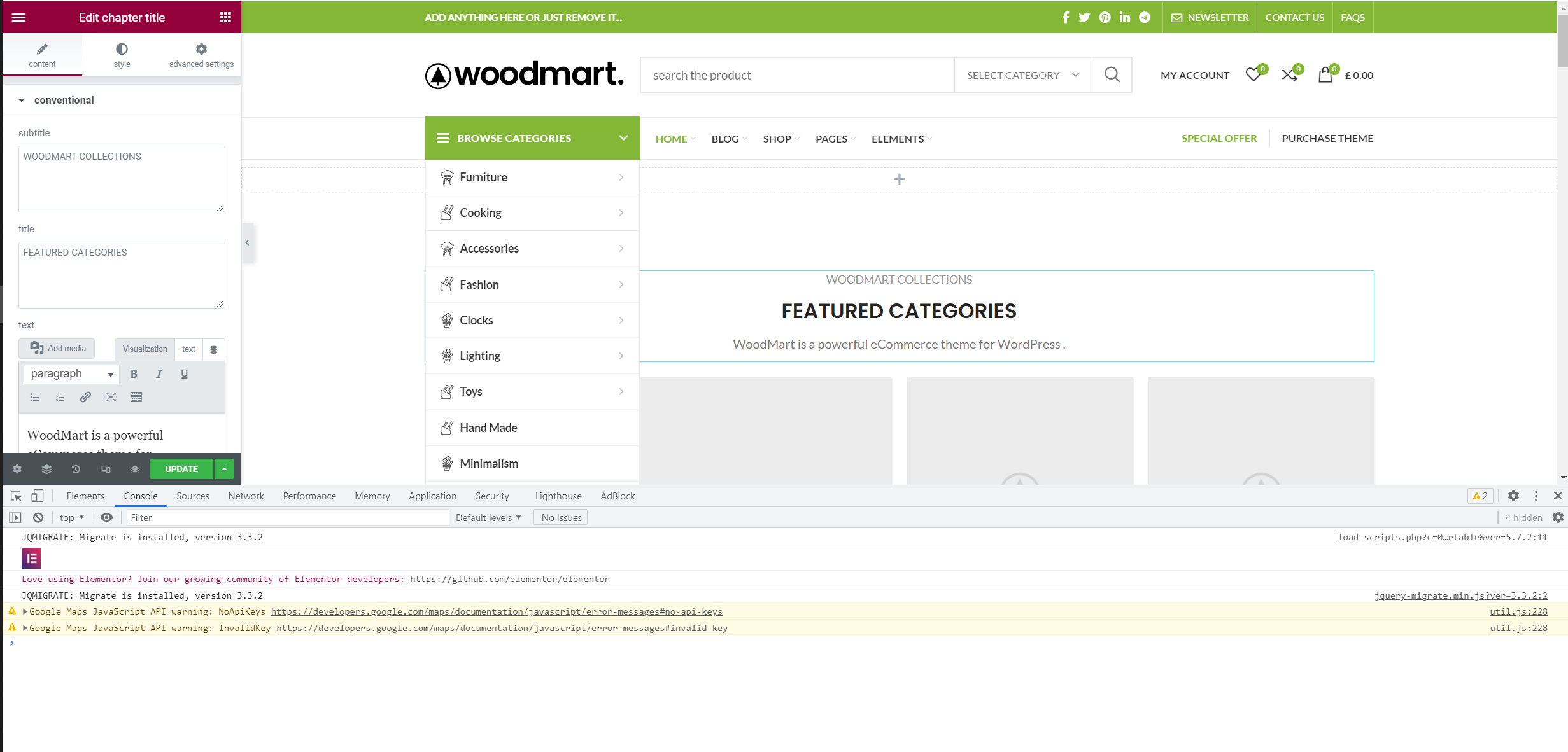
Task: Open the Elementor hamburger menu
Action: pos(19,17)
